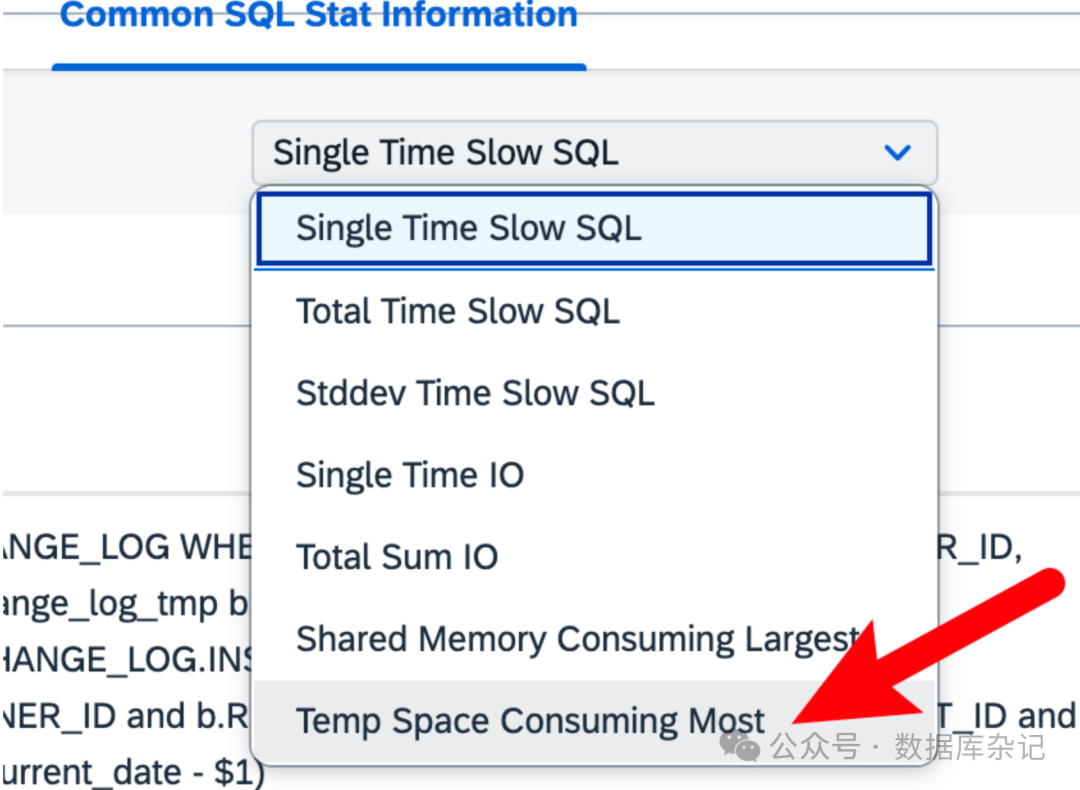Click the stat type combo box field
The width and height of the screenshot is (1080, 790).
pyautogui.click(x=560, y=153)
